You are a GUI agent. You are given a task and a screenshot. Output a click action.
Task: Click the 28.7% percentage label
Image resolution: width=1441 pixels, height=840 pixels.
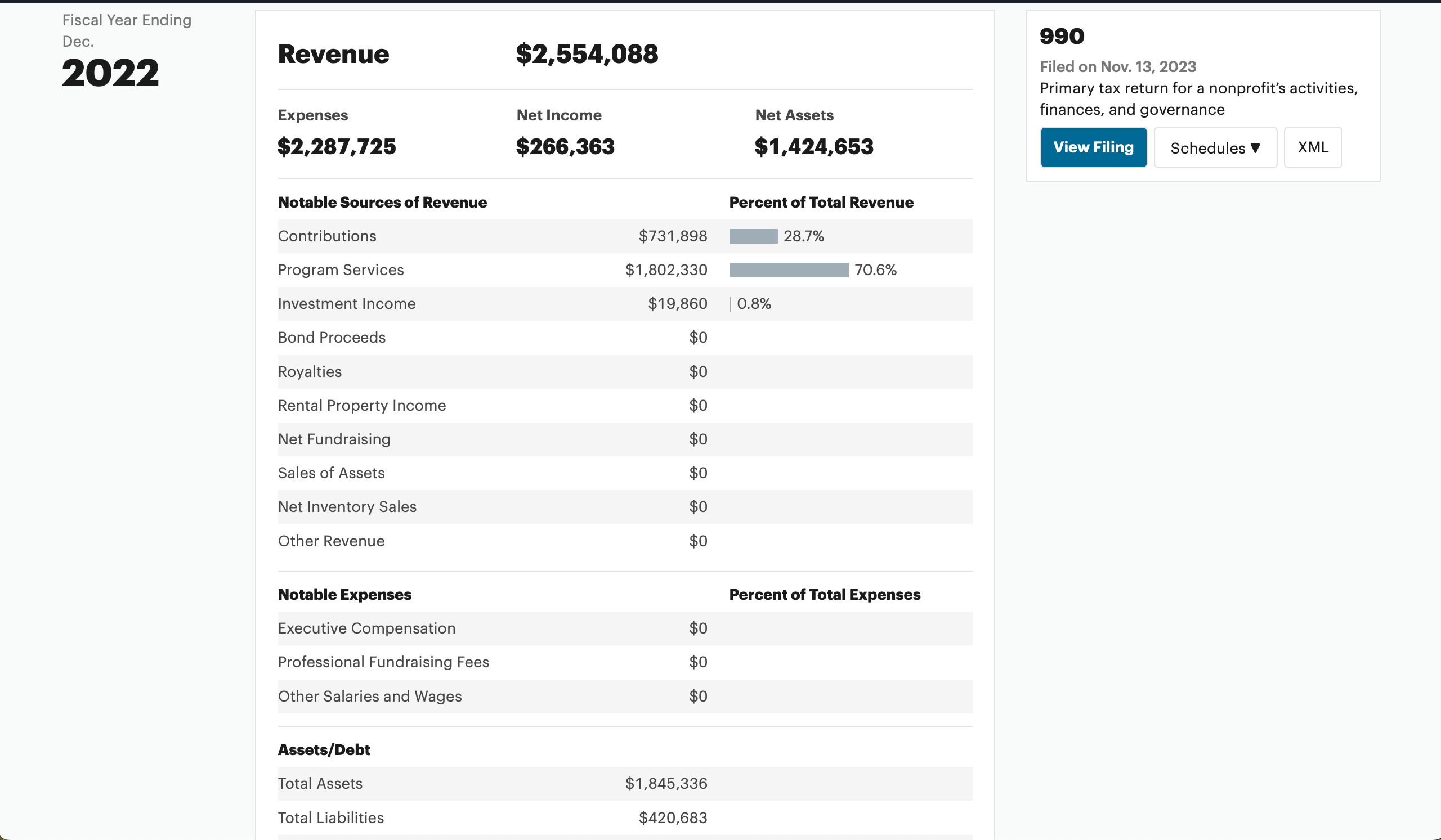point(803,236)
